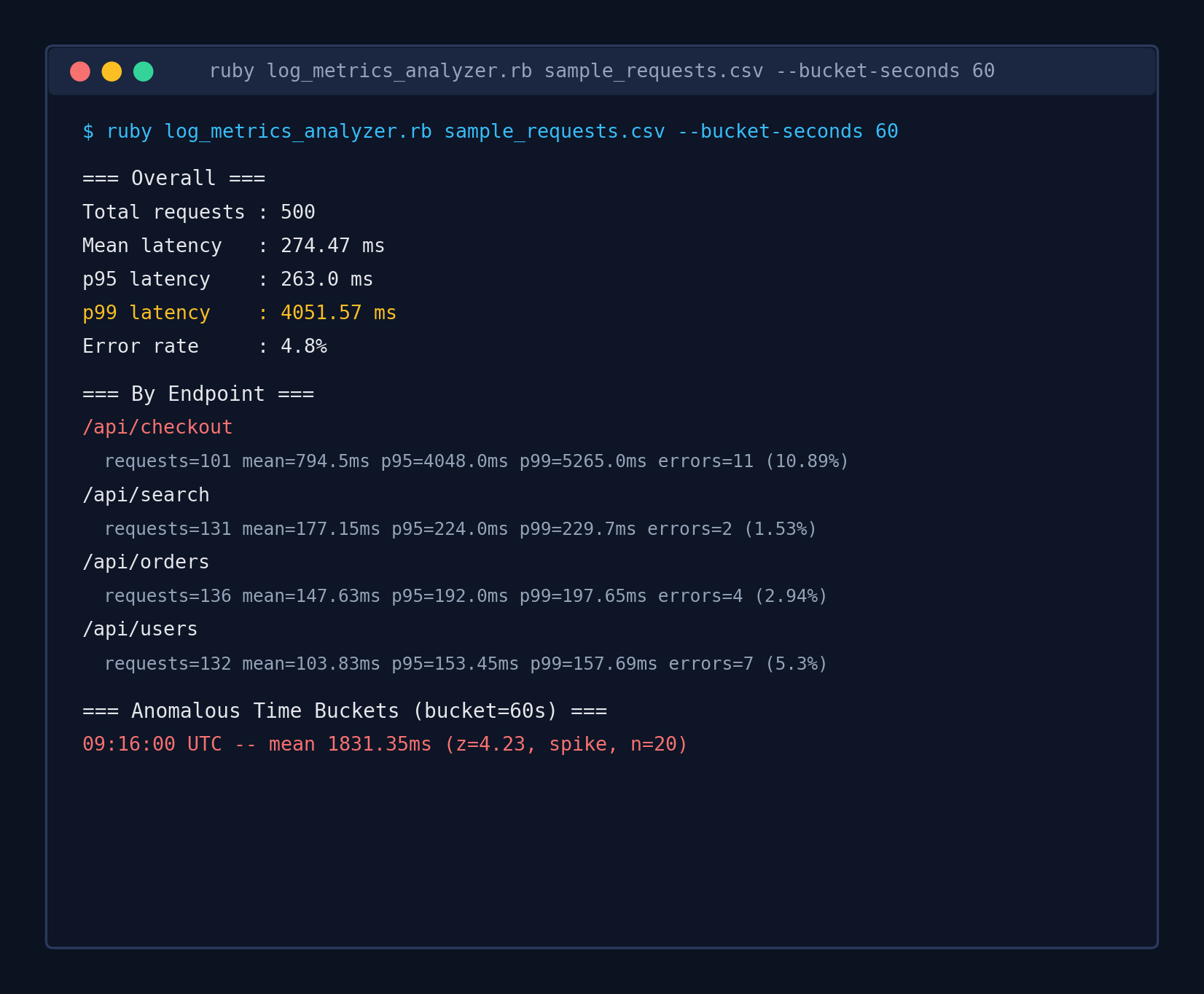Click the red '/api/checkout' endpoint name

[157, 427]
